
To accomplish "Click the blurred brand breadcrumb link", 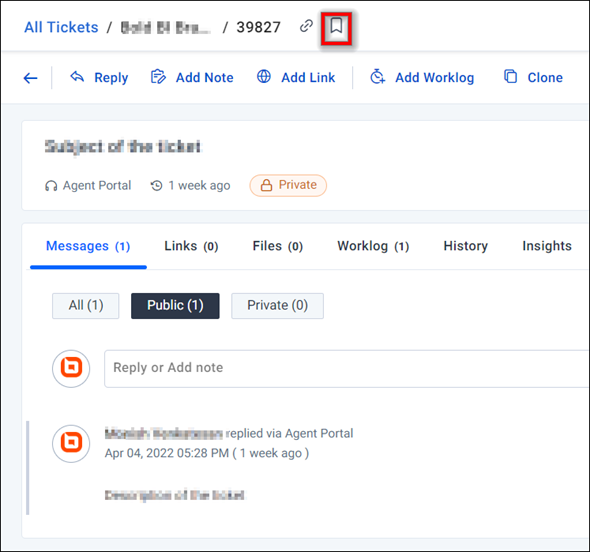I will pos(166,27).
